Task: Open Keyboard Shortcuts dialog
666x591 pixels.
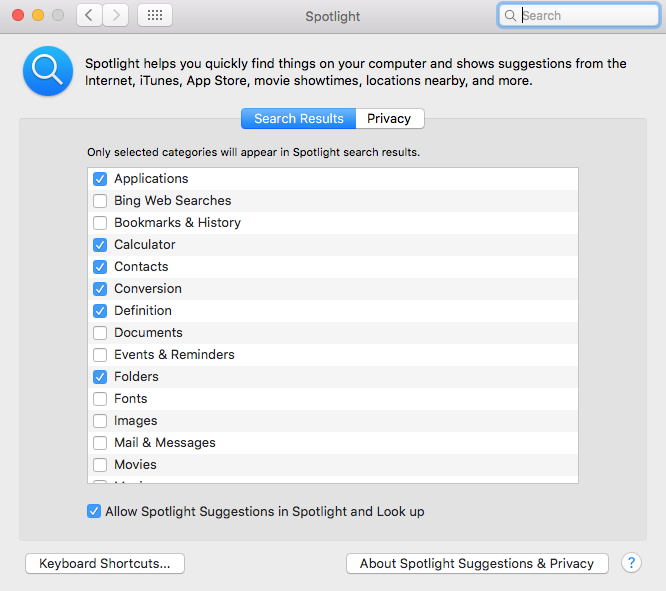Action: click(105, 563)
